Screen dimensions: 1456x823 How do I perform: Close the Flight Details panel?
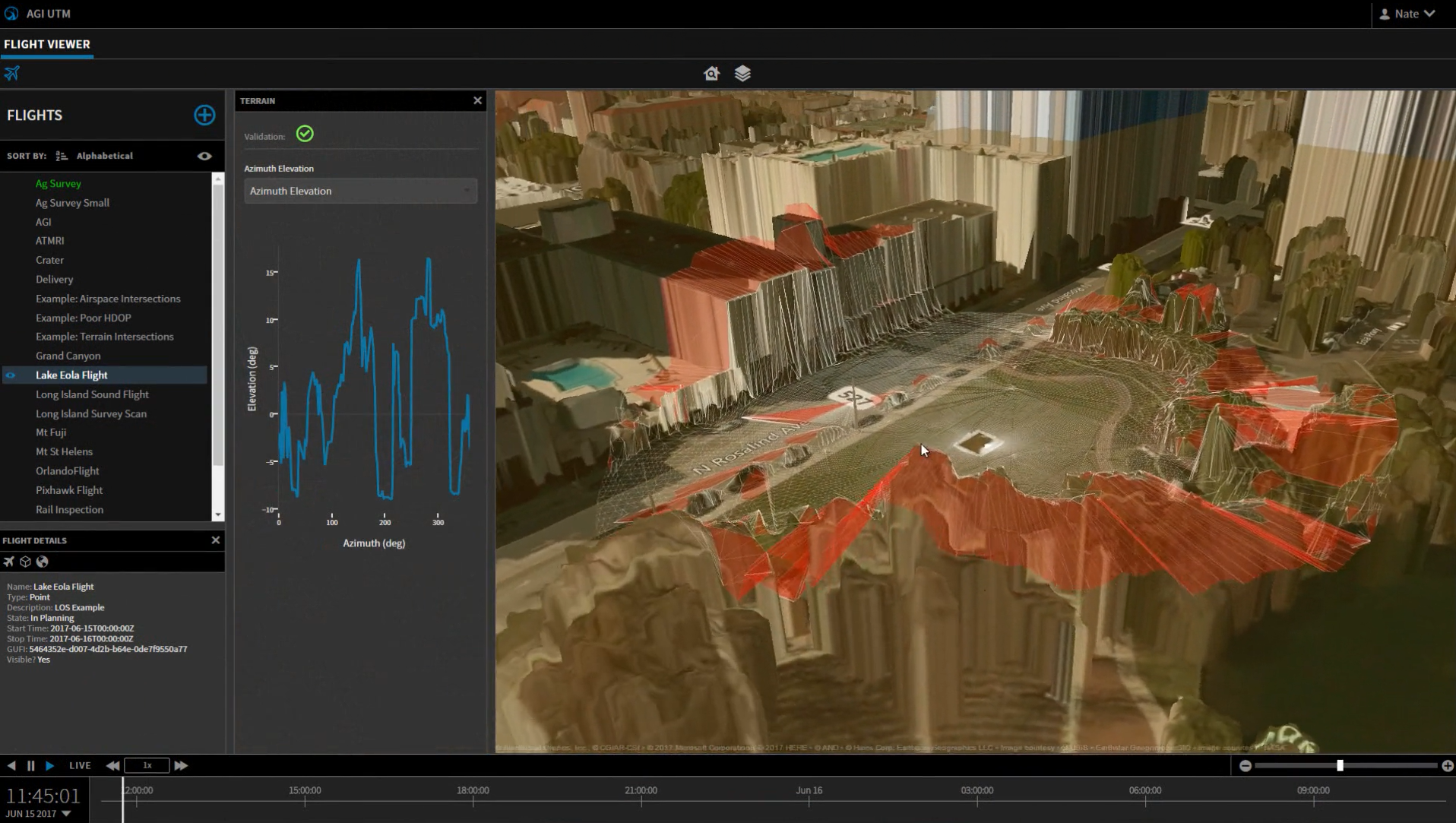(216, 540)
